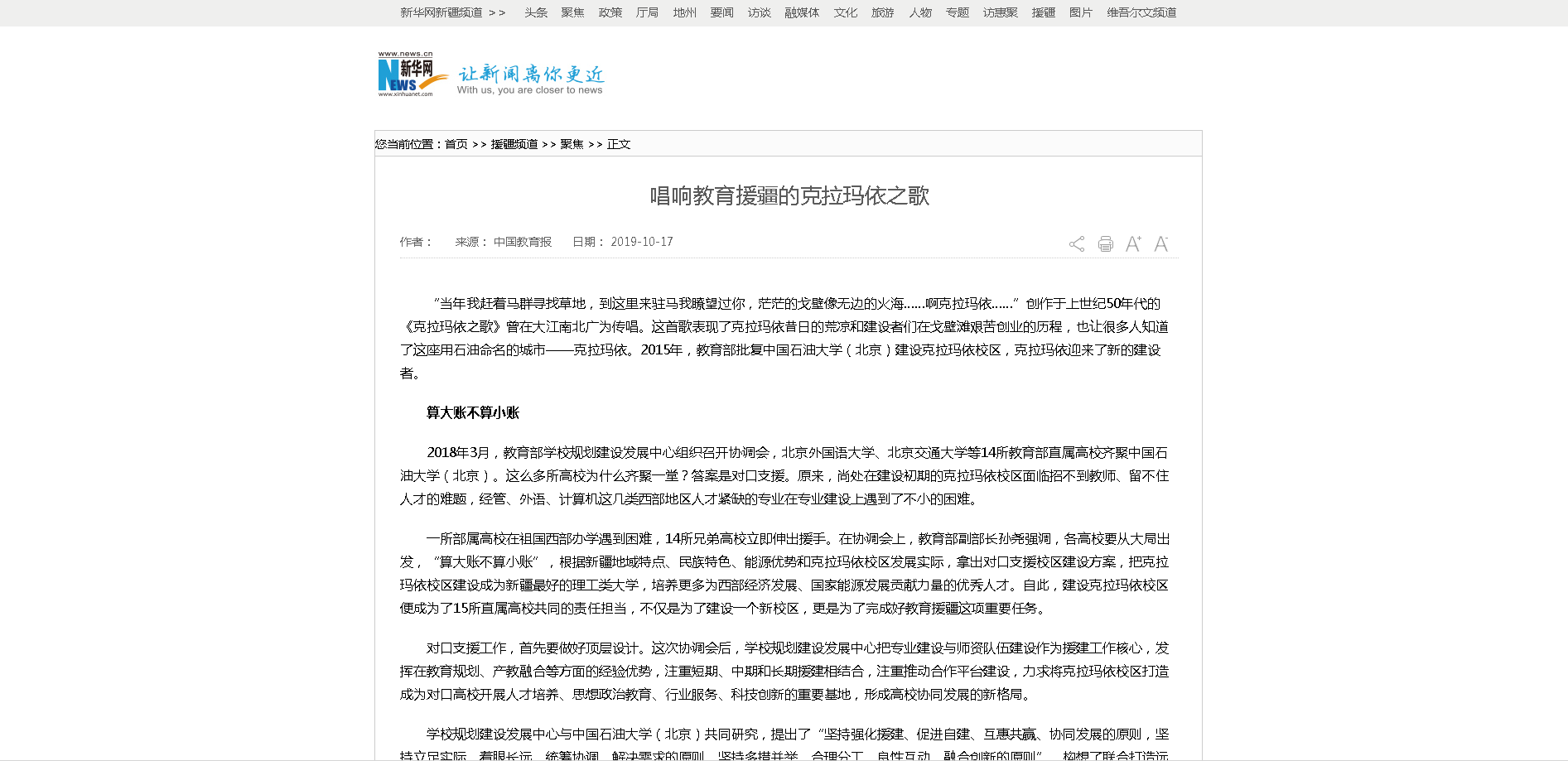Increase font size with the A+ icon

tap(1133, 243)
